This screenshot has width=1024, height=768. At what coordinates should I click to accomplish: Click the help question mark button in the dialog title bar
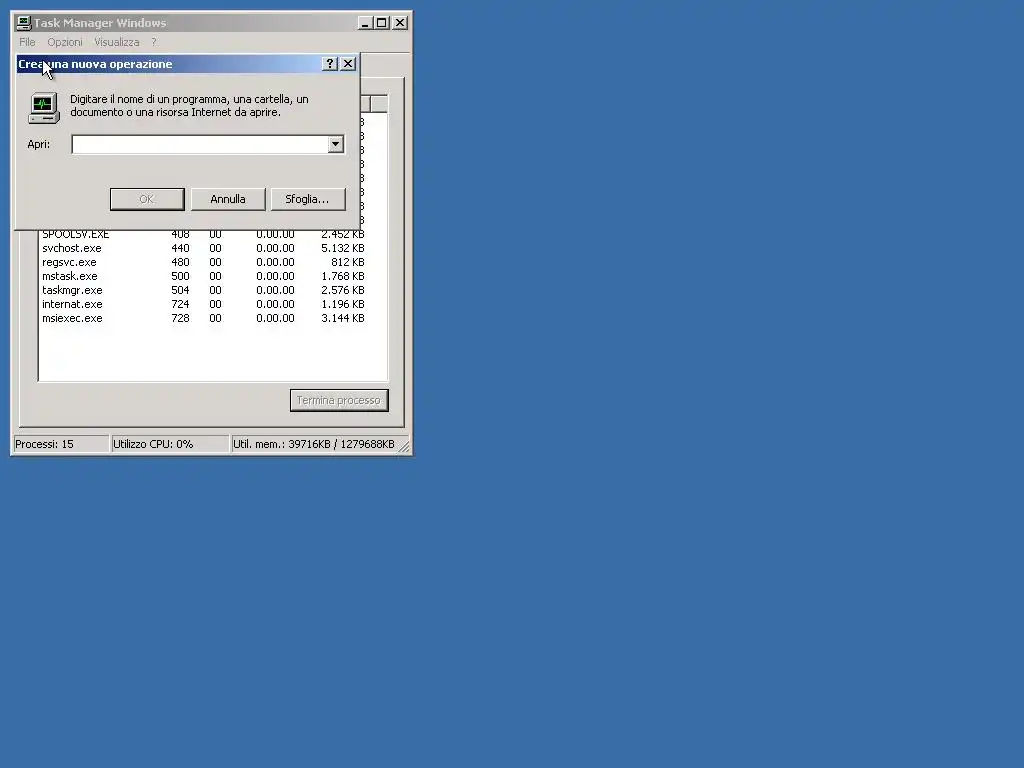point(330,63)
